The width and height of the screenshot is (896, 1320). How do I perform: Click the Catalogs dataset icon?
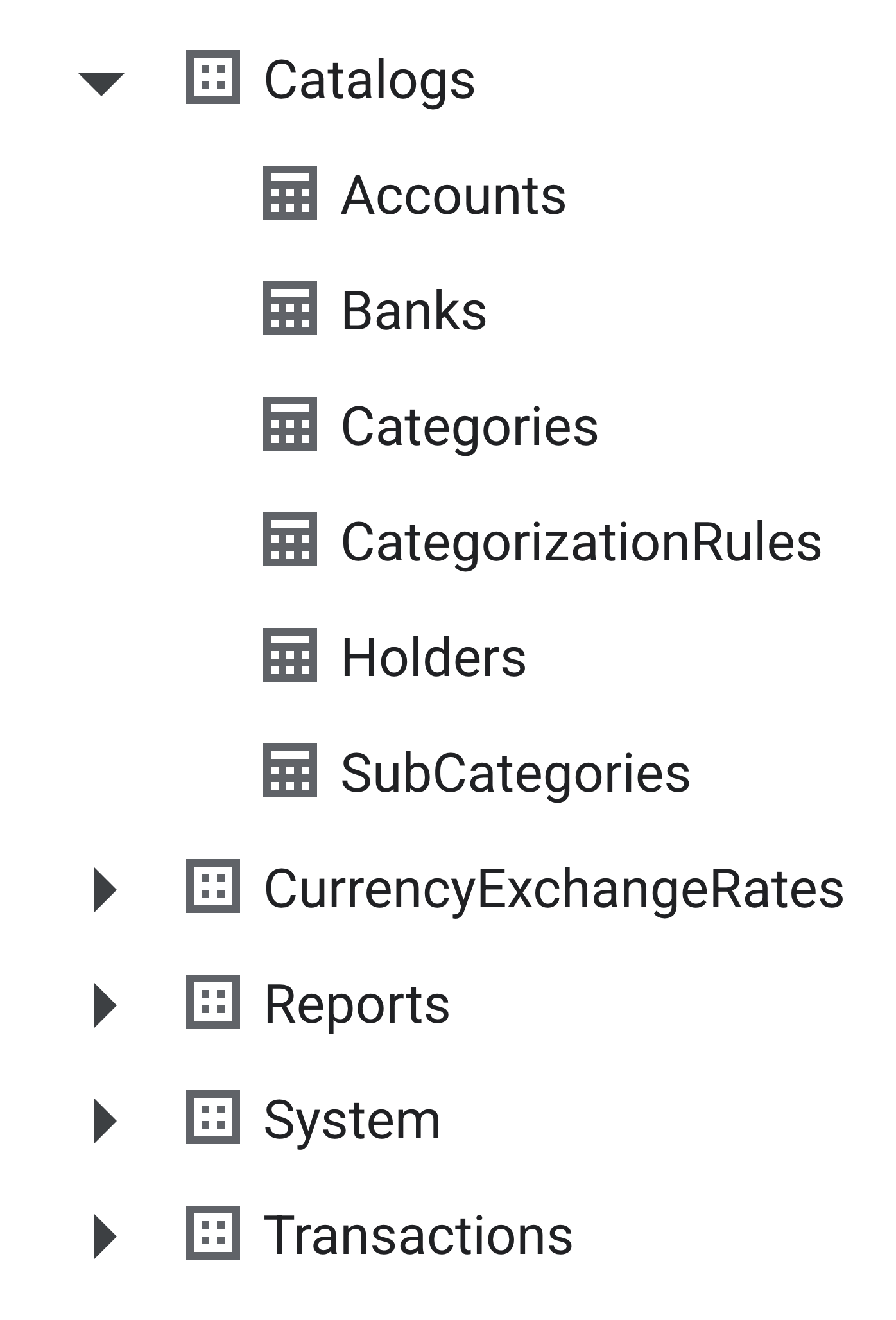point(213,77)
